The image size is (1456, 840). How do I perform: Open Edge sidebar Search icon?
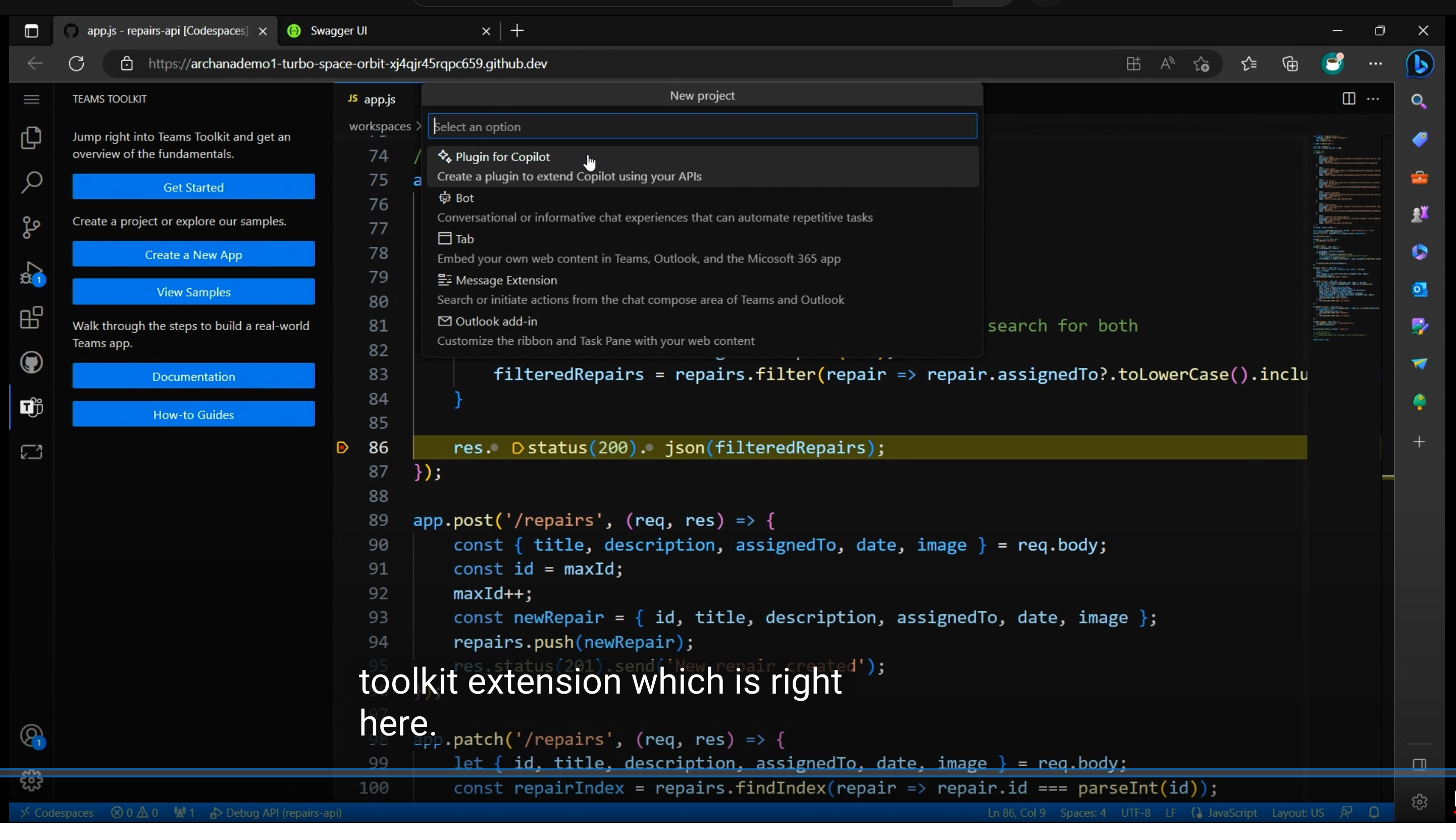(1419, 102)
